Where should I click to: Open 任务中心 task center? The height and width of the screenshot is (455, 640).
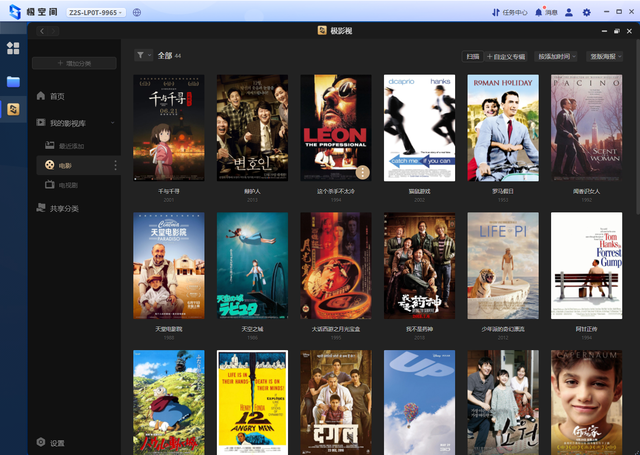[x=510, y=13]
